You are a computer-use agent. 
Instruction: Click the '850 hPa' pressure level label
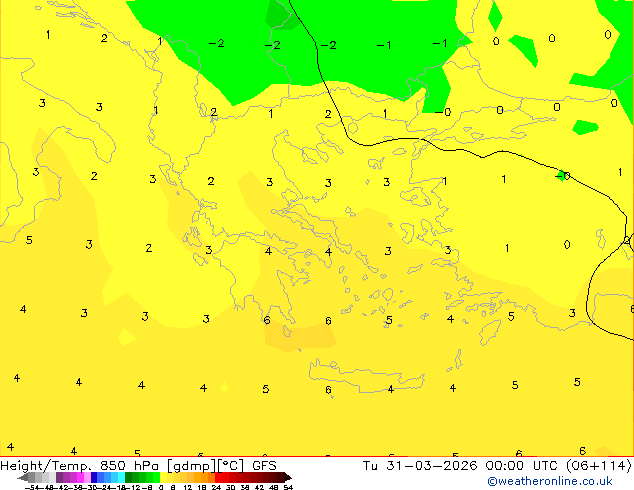pyautogui.click(x=129, y=466)
